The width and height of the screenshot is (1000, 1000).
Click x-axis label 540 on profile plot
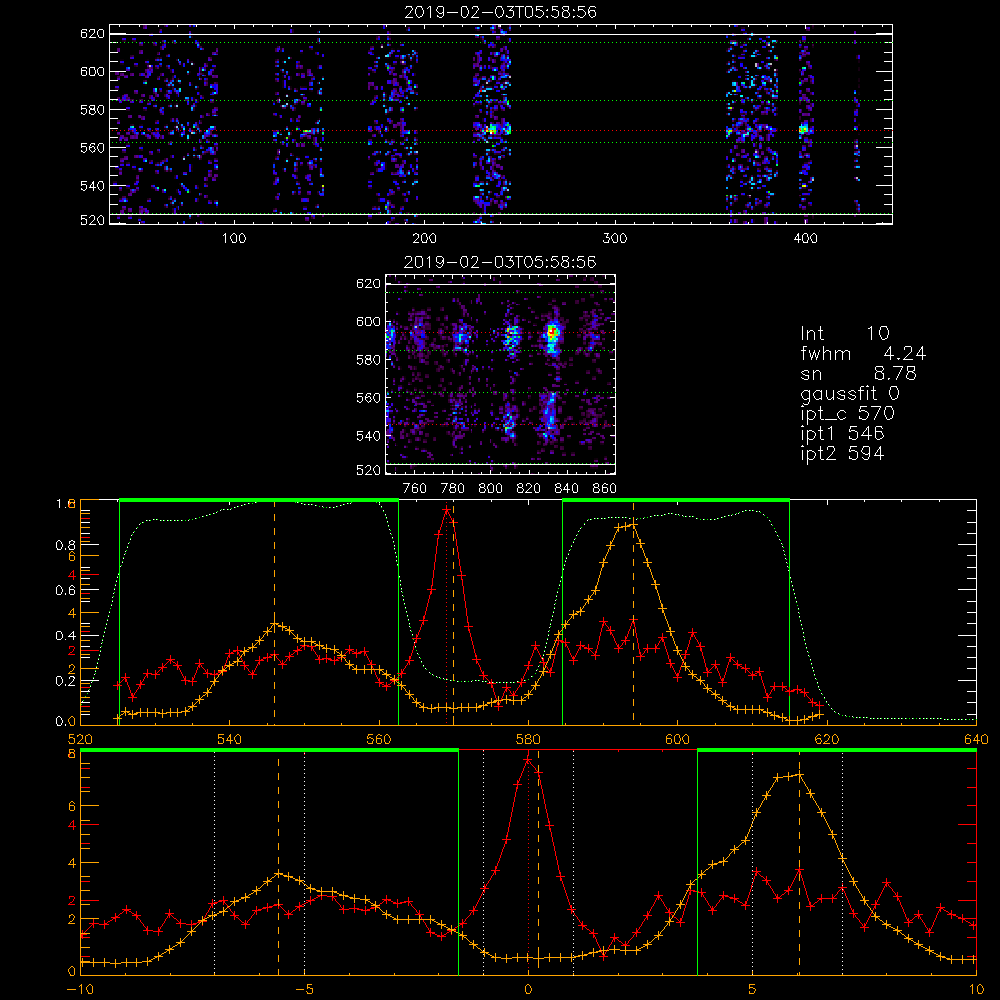[230, 739]
